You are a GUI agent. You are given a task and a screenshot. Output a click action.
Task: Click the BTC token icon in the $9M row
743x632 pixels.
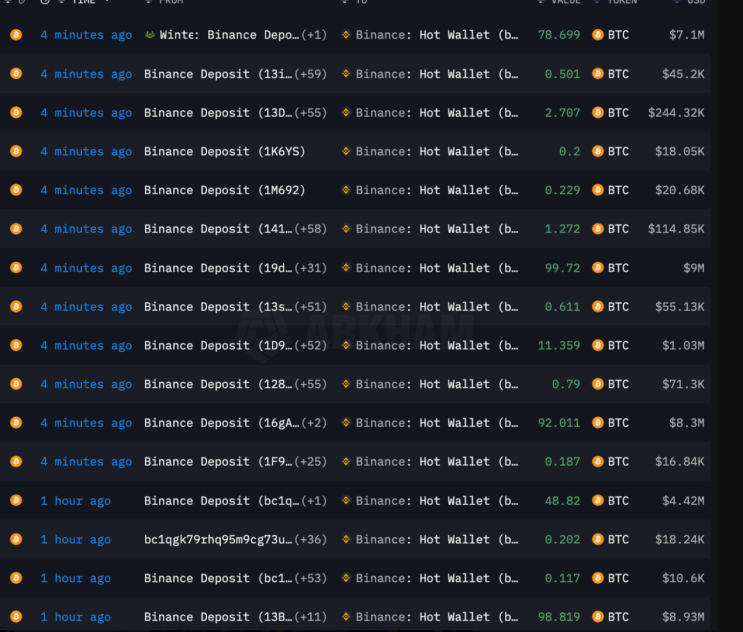click(x=598, y=268)
